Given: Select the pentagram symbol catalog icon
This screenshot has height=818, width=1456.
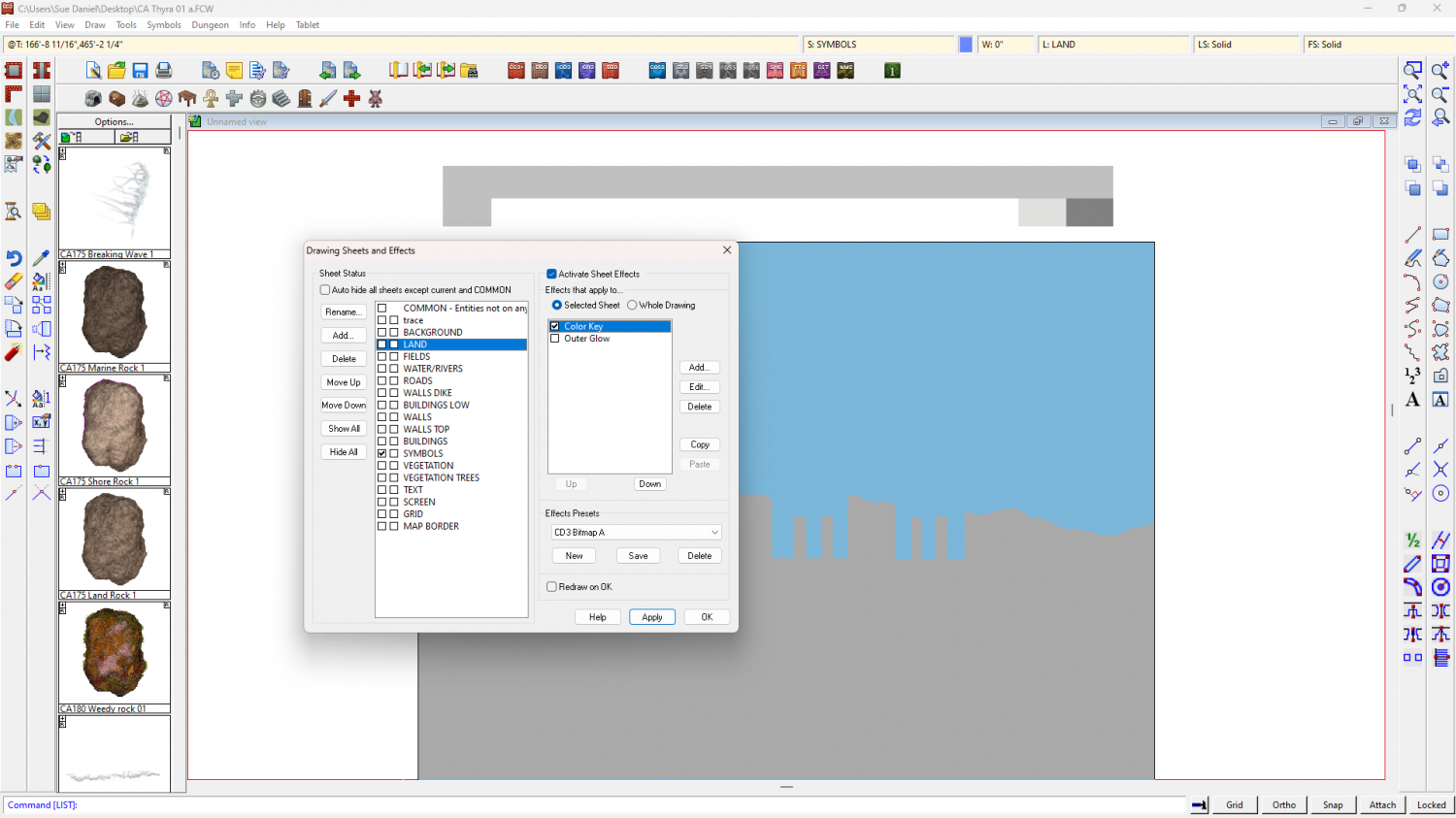Looking at the screenshot, I should tap(164, 99).
